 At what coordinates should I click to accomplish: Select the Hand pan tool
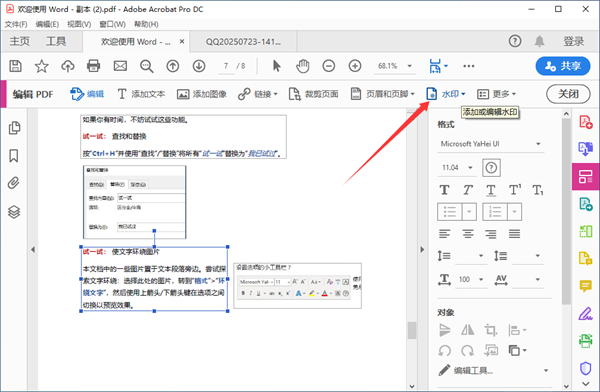click(x=302, y=66)
